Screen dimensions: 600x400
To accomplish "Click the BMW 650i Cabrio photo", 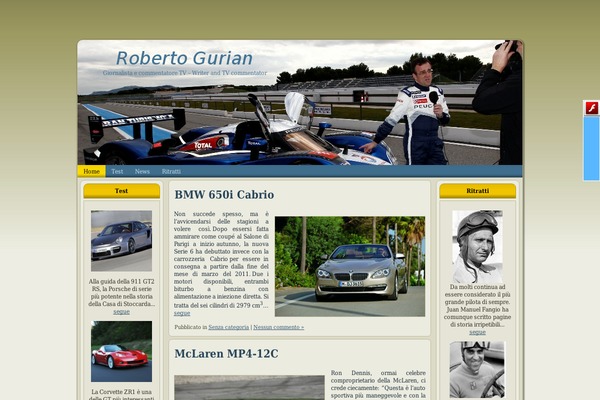I will point(350,266).
